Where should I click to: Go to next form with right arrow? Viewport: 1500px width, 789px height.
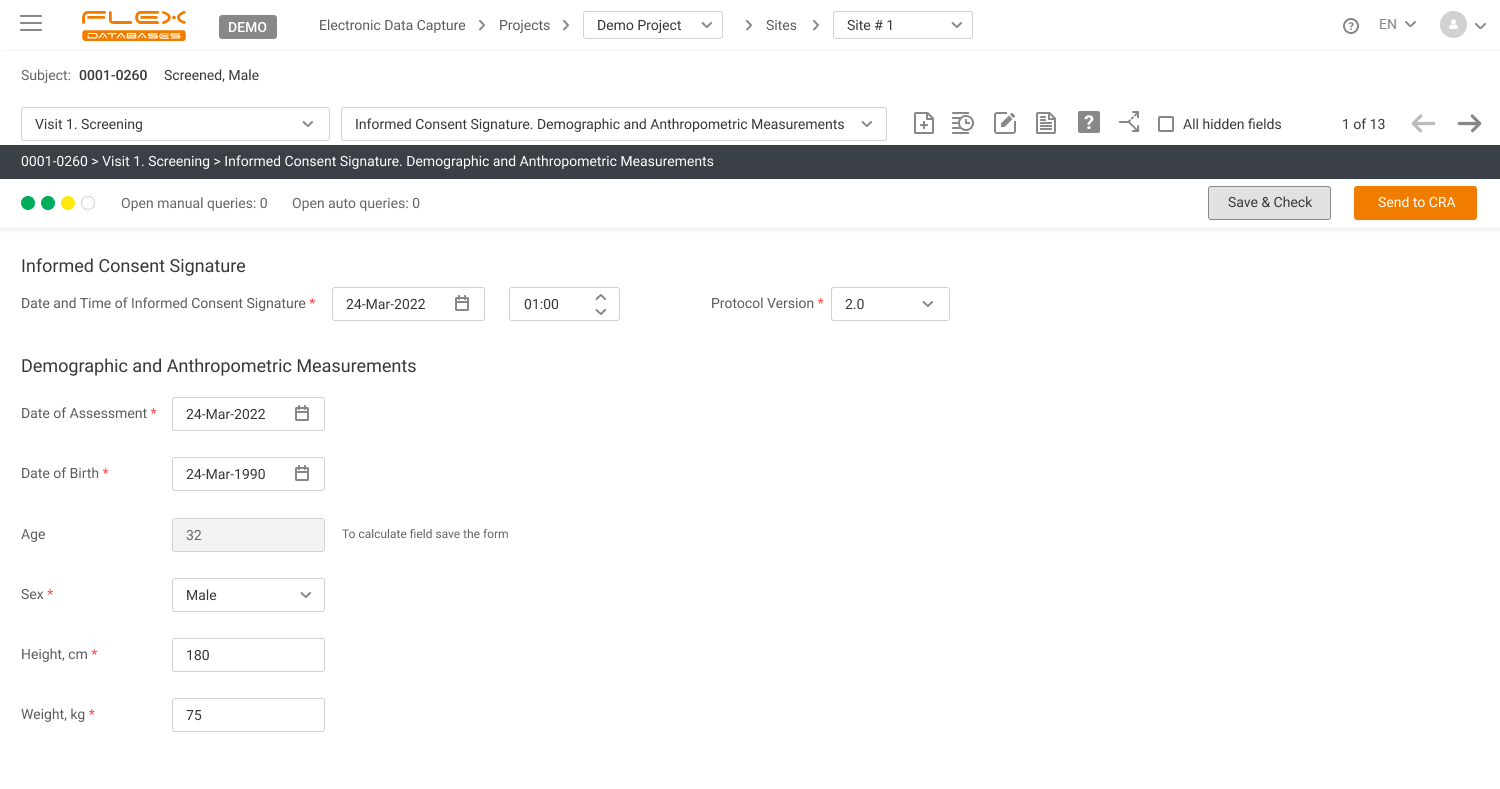click(x=1469, y=124)
